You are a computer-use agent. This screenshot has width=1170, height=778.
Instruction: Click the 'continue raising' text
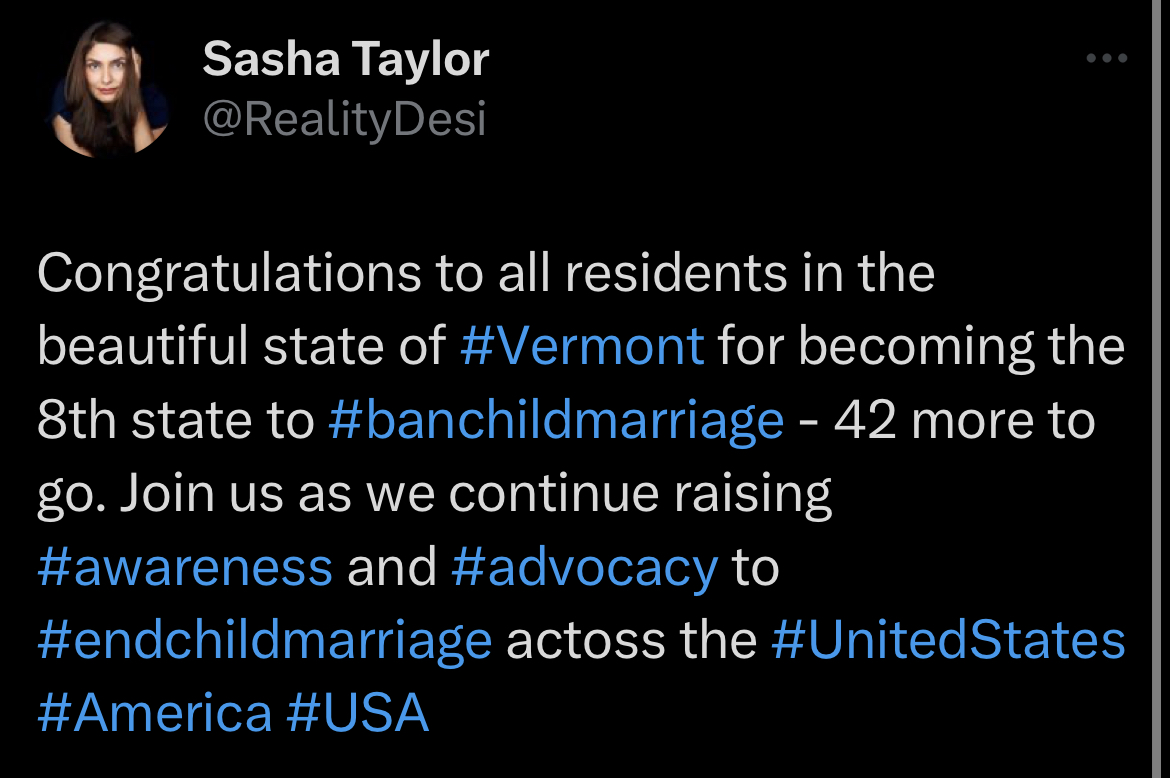(640, 495)
